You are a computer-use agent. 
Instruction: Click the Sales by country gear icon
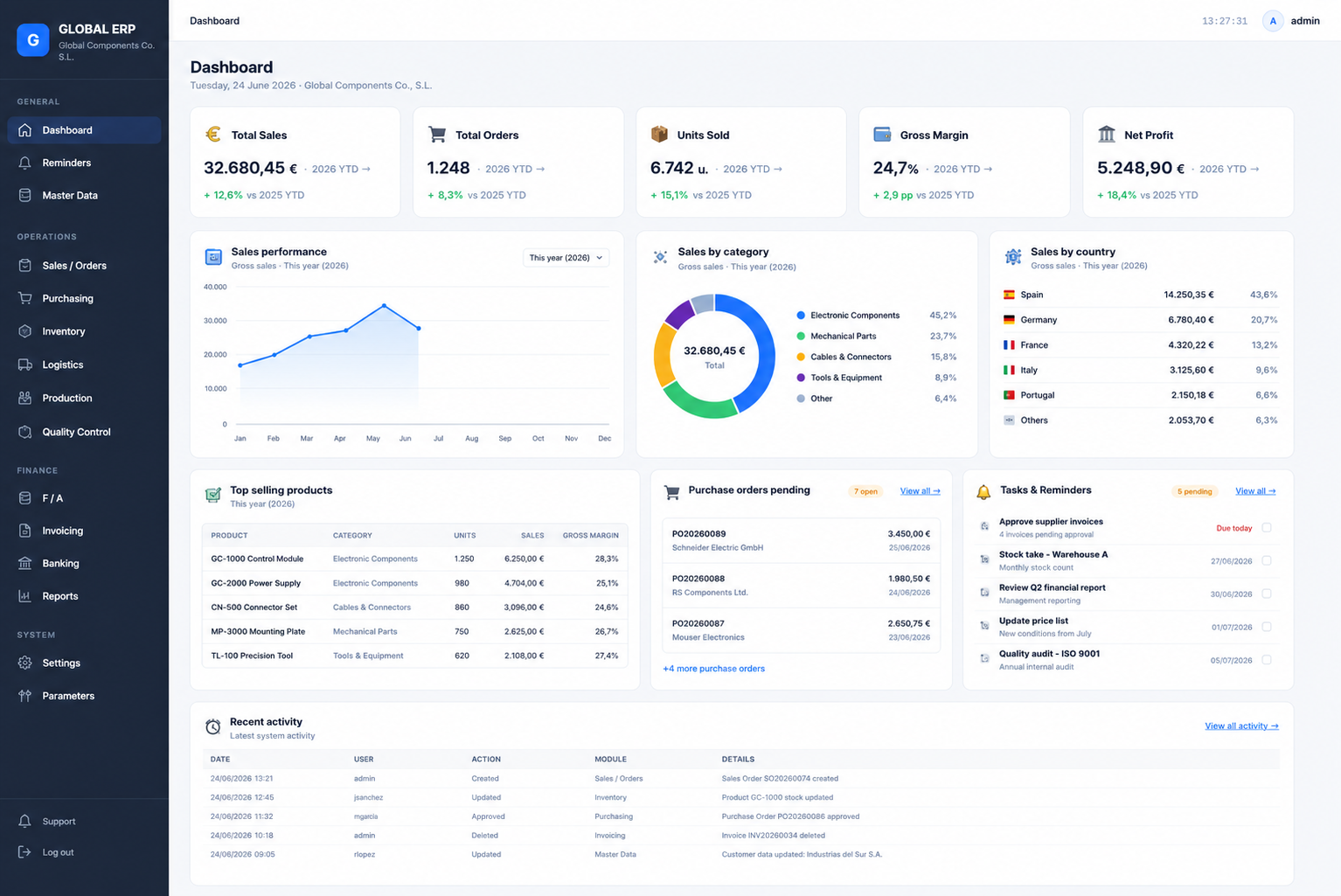1013,257
